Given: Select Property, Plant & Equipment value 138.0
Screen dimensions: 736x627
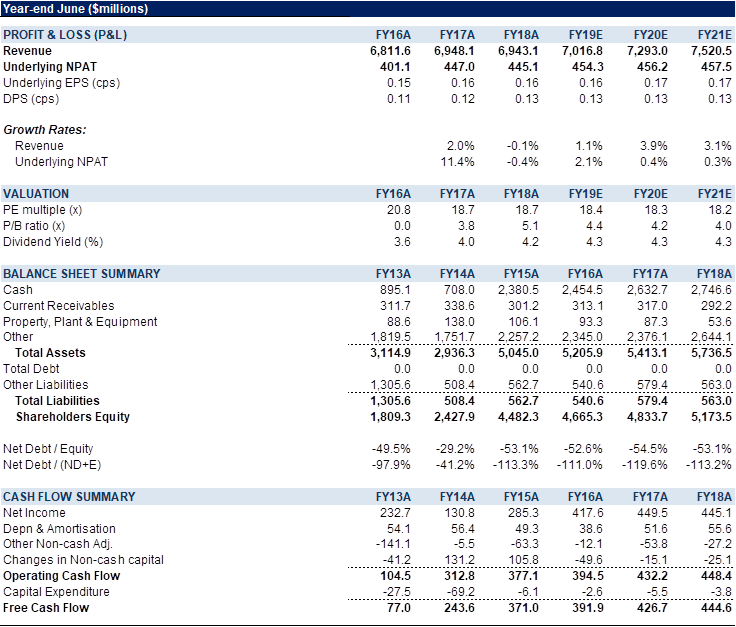Looking at the screenshot, I should pyautogui.click(x=459, y=322).
